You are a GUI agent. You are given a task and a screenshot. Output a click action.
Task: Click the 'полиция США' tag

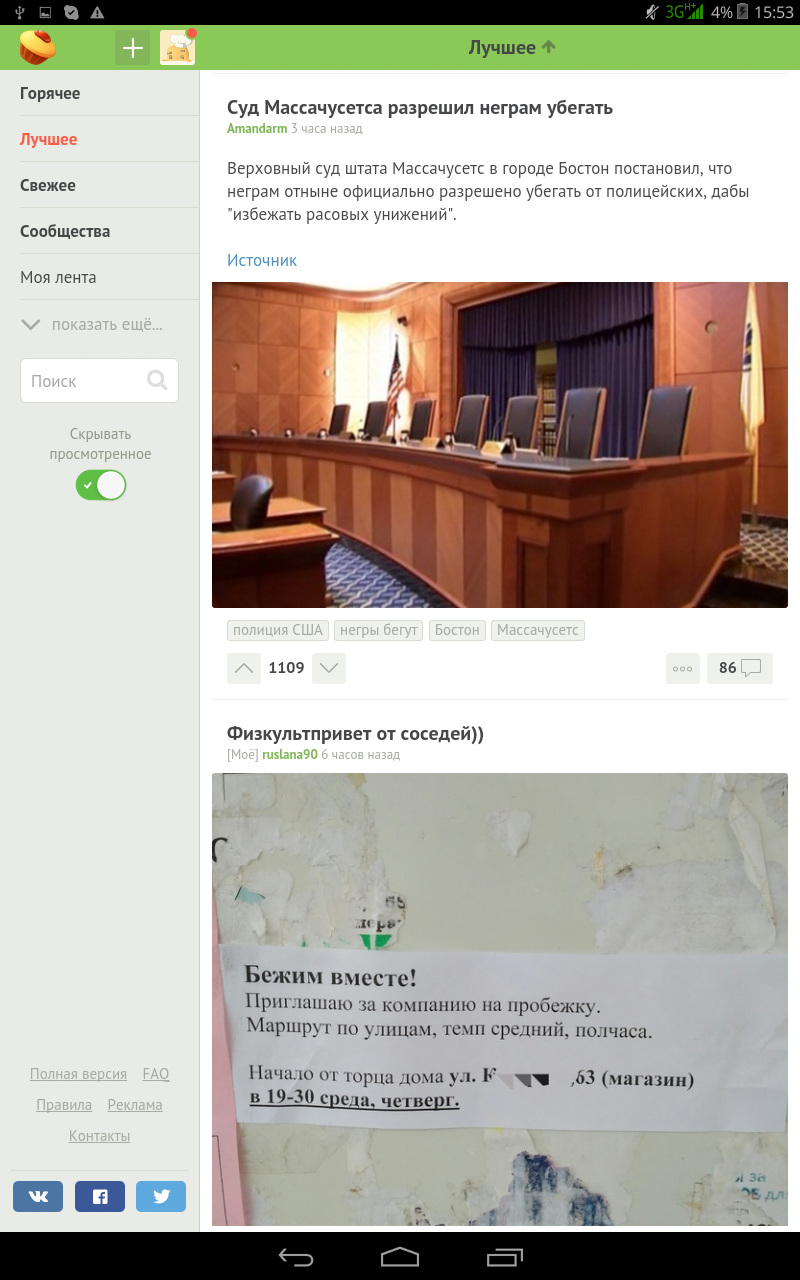coord(278,630)
